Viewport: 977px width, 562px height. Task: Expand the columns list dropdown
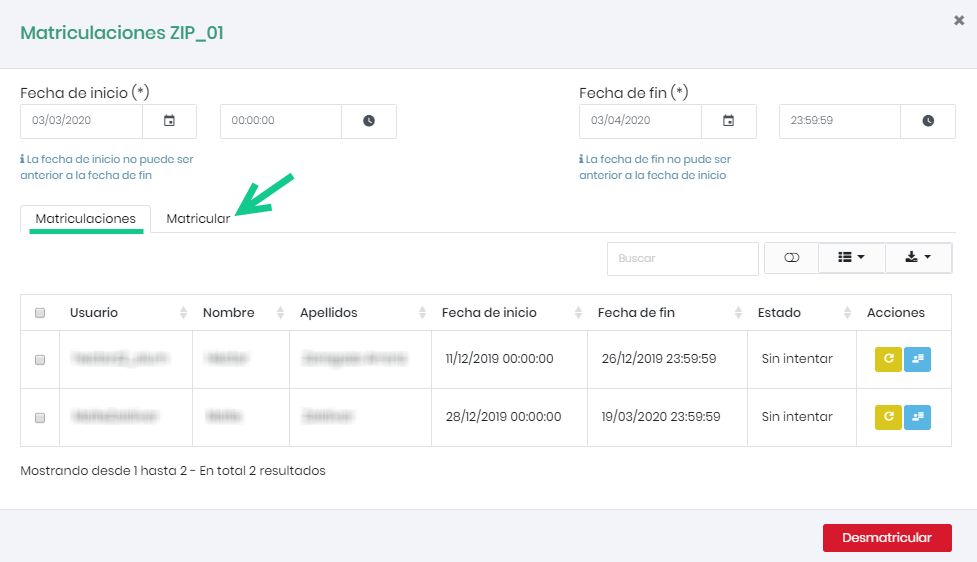click(851, 258)
